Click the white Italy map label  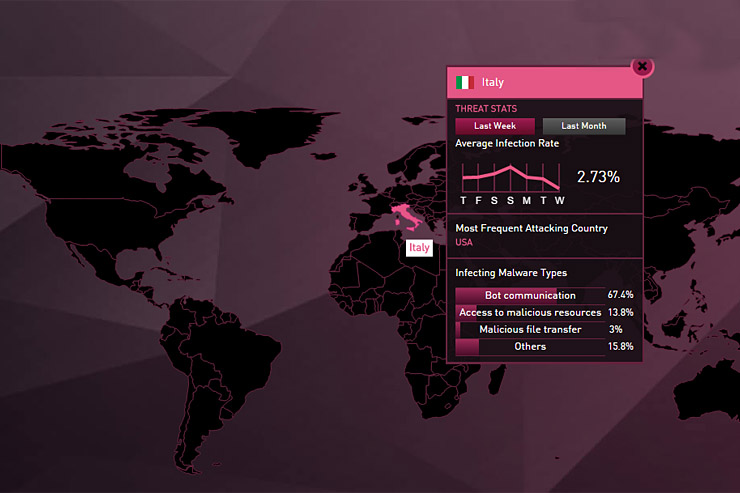click(419, 247)
